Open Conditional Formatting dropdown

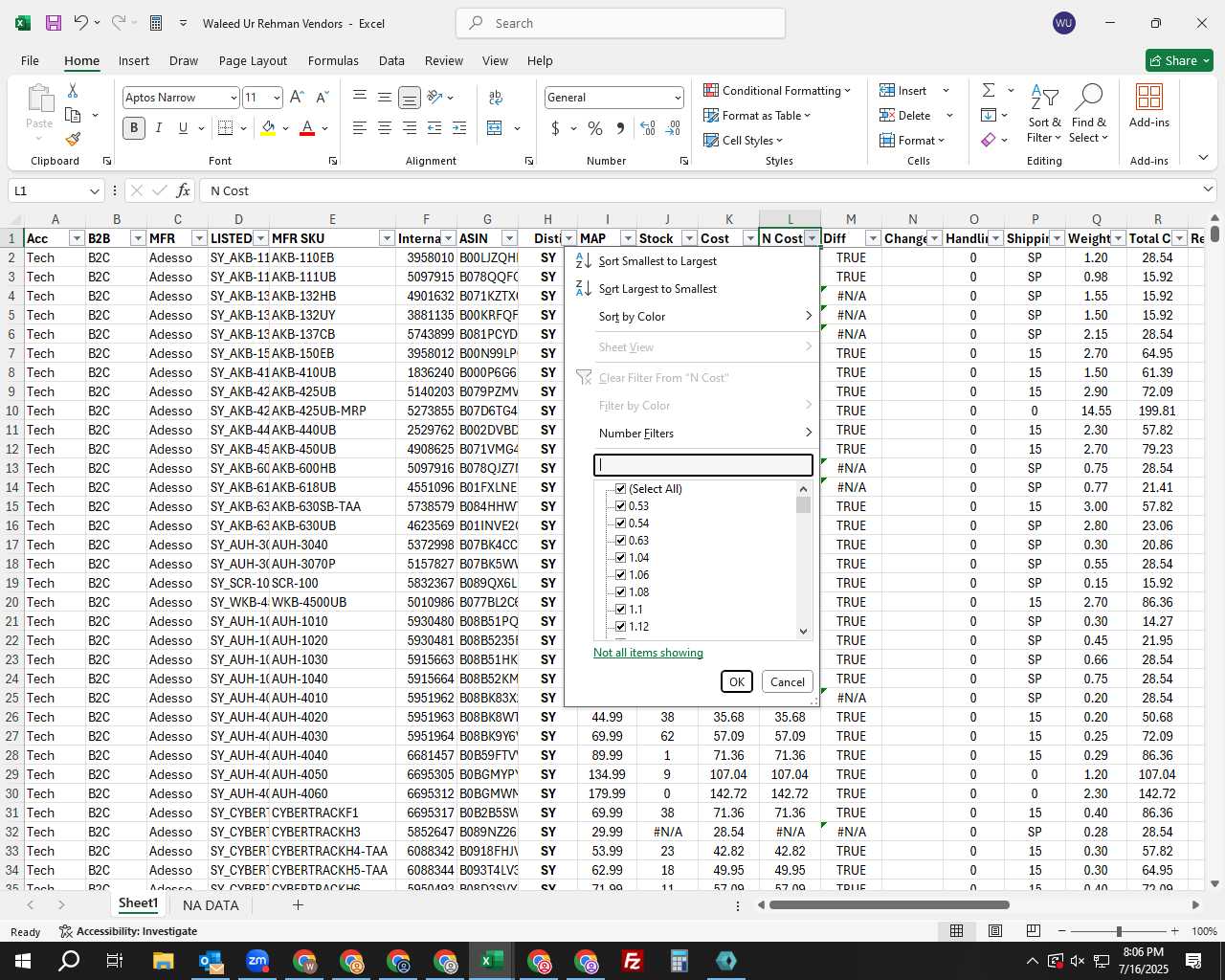[x=777, y=90]
